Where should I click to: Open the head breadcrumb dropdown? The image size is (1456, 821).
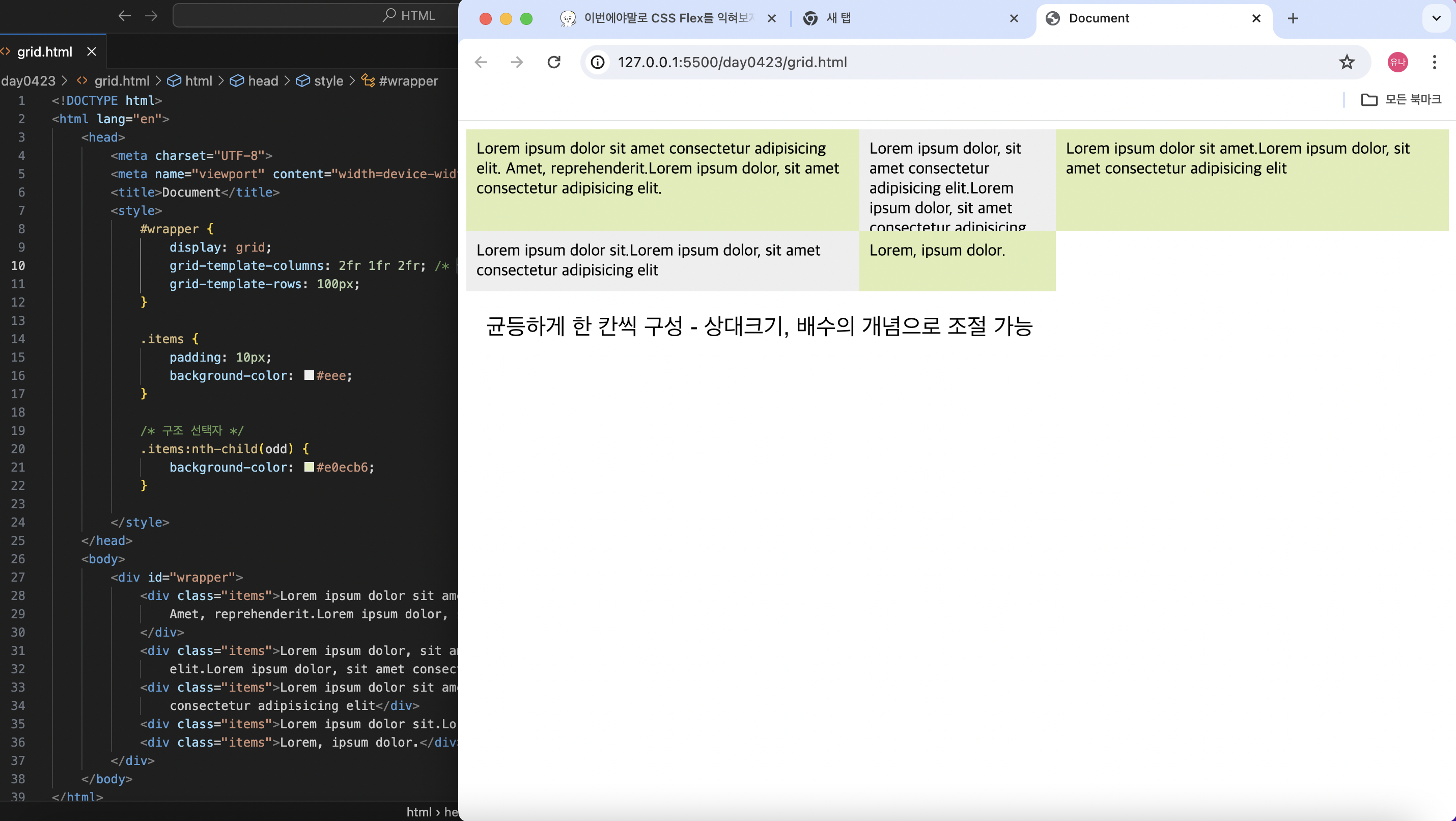click(262, 81)
